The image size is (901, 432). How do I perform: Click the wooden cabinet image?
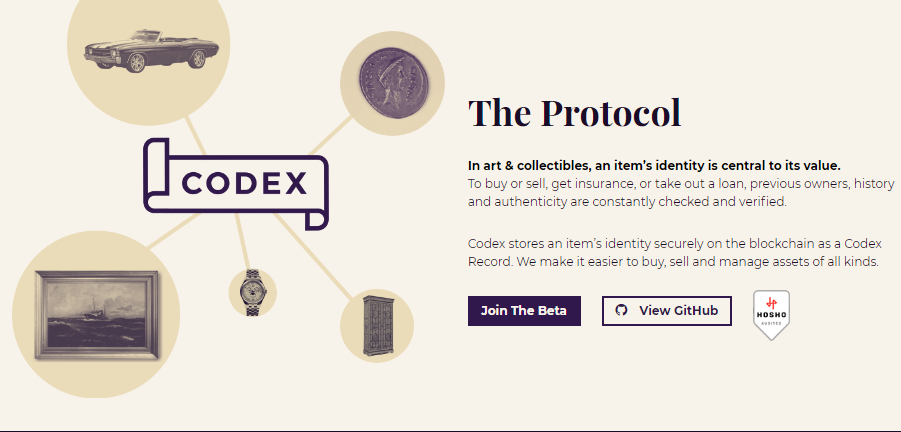377,326
